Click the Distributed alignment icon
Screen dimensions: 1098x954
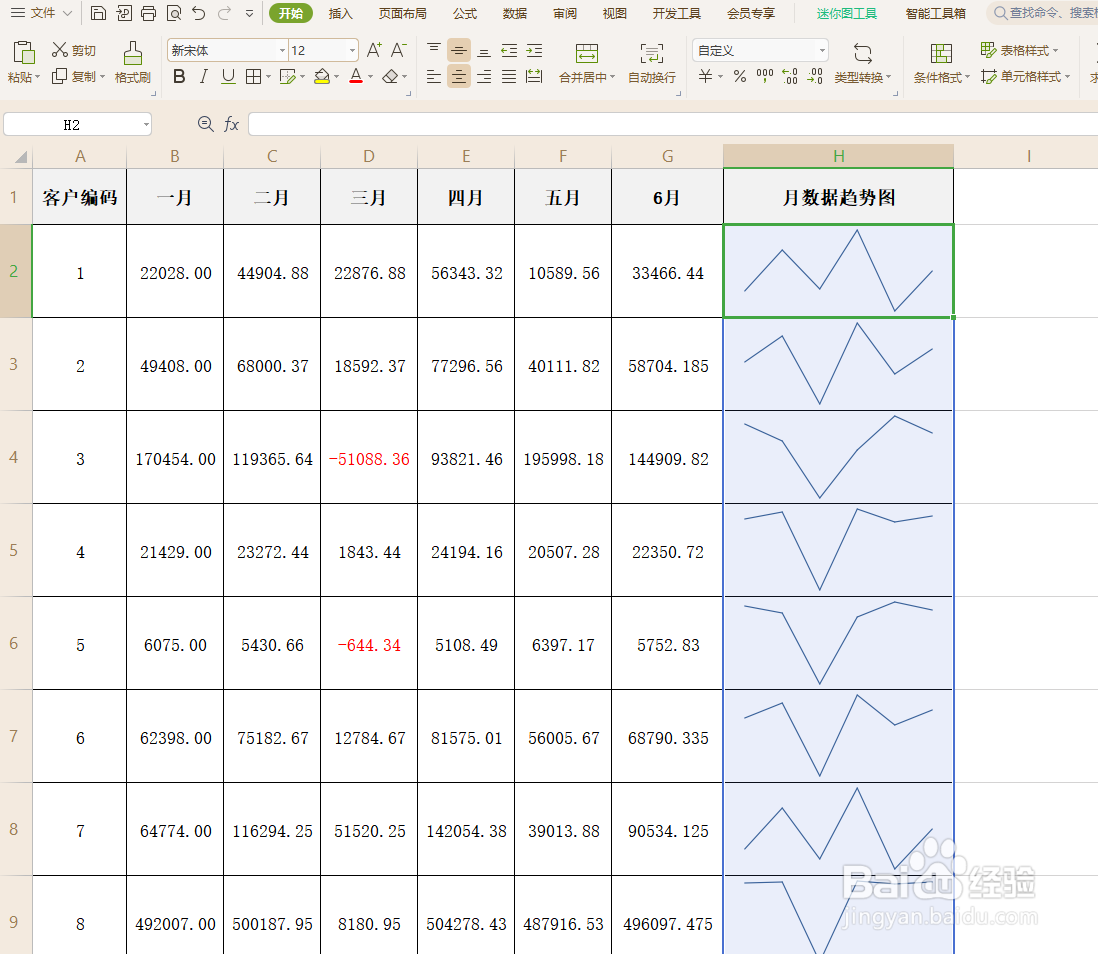click(534, 76)
